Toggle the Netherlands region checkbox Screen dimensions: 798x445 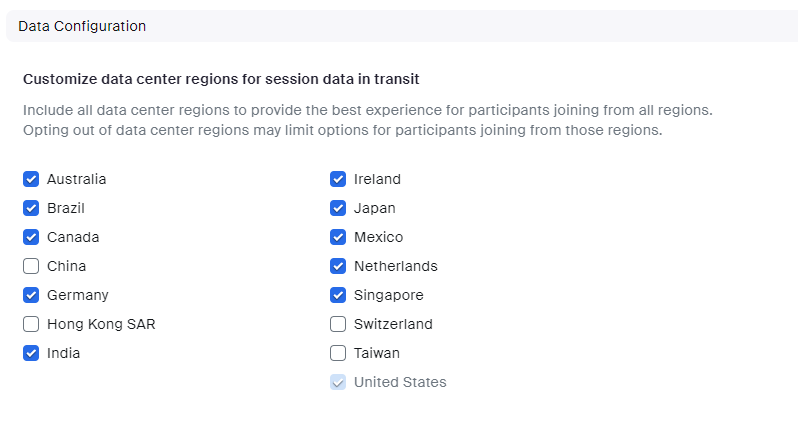[338, 266]
